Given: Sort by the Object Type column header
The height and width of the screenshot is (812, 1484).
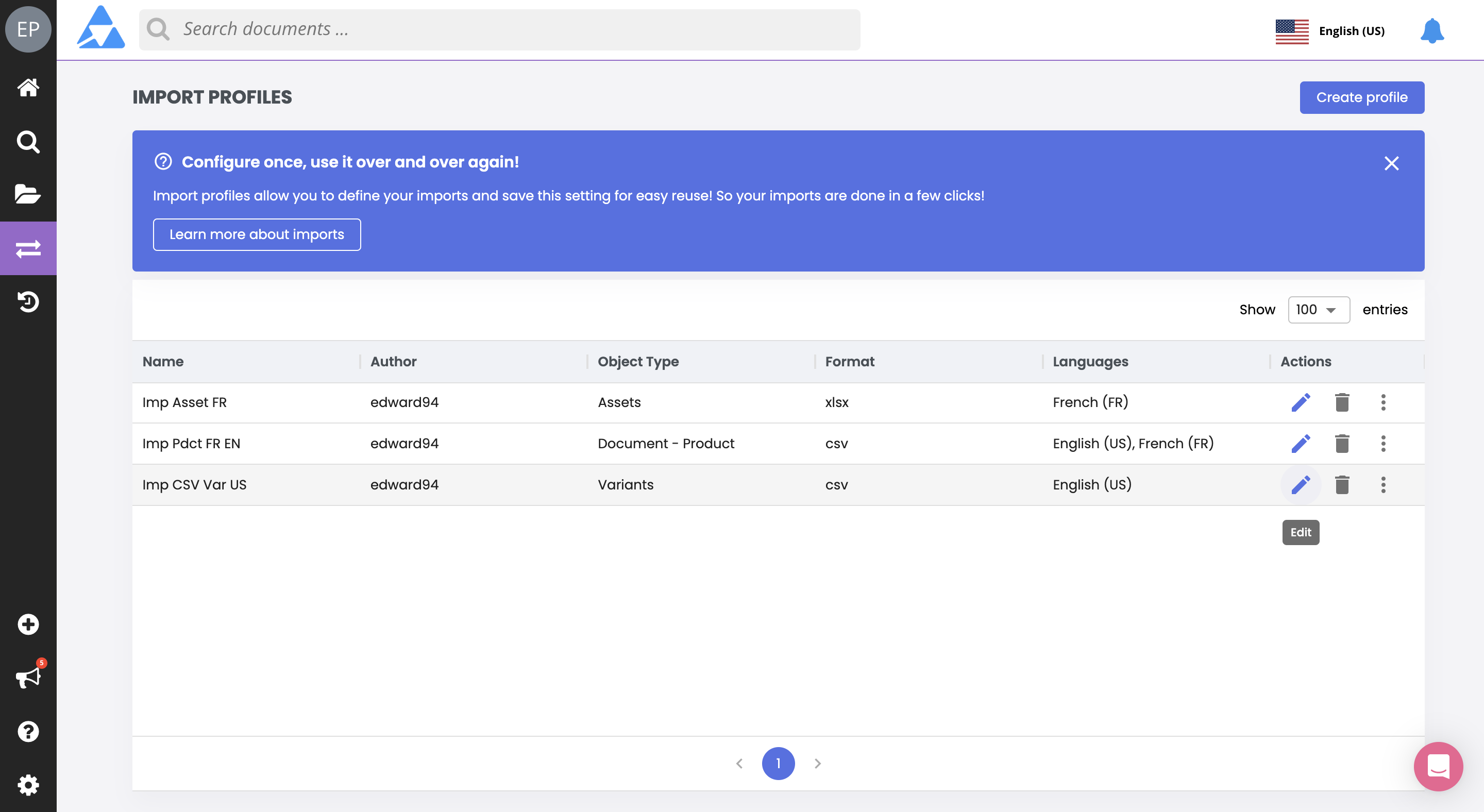Looking at the screenshot, I should click(638, 362).
